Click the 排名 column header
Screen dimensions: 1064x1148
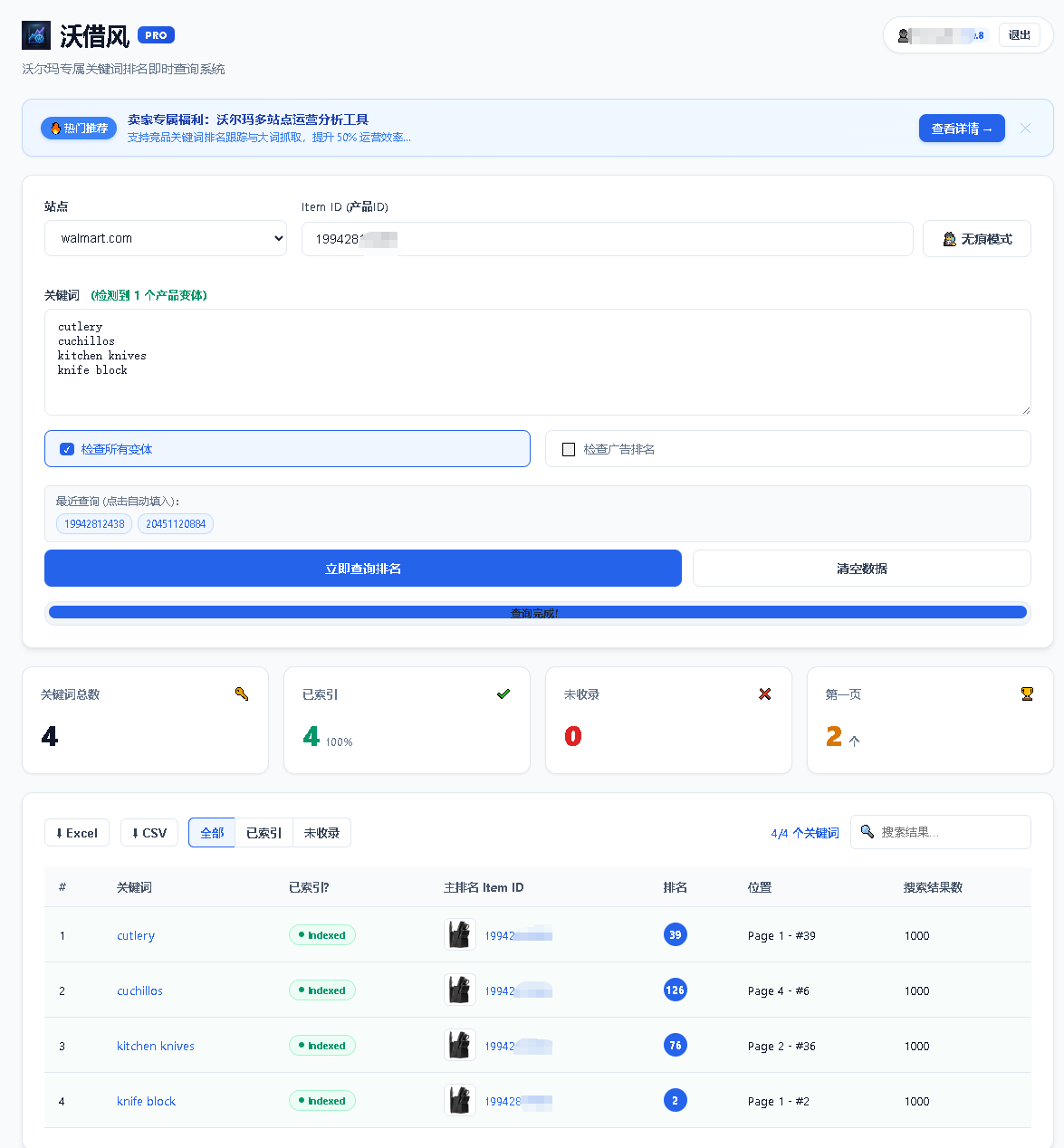[x=676, y=887]
